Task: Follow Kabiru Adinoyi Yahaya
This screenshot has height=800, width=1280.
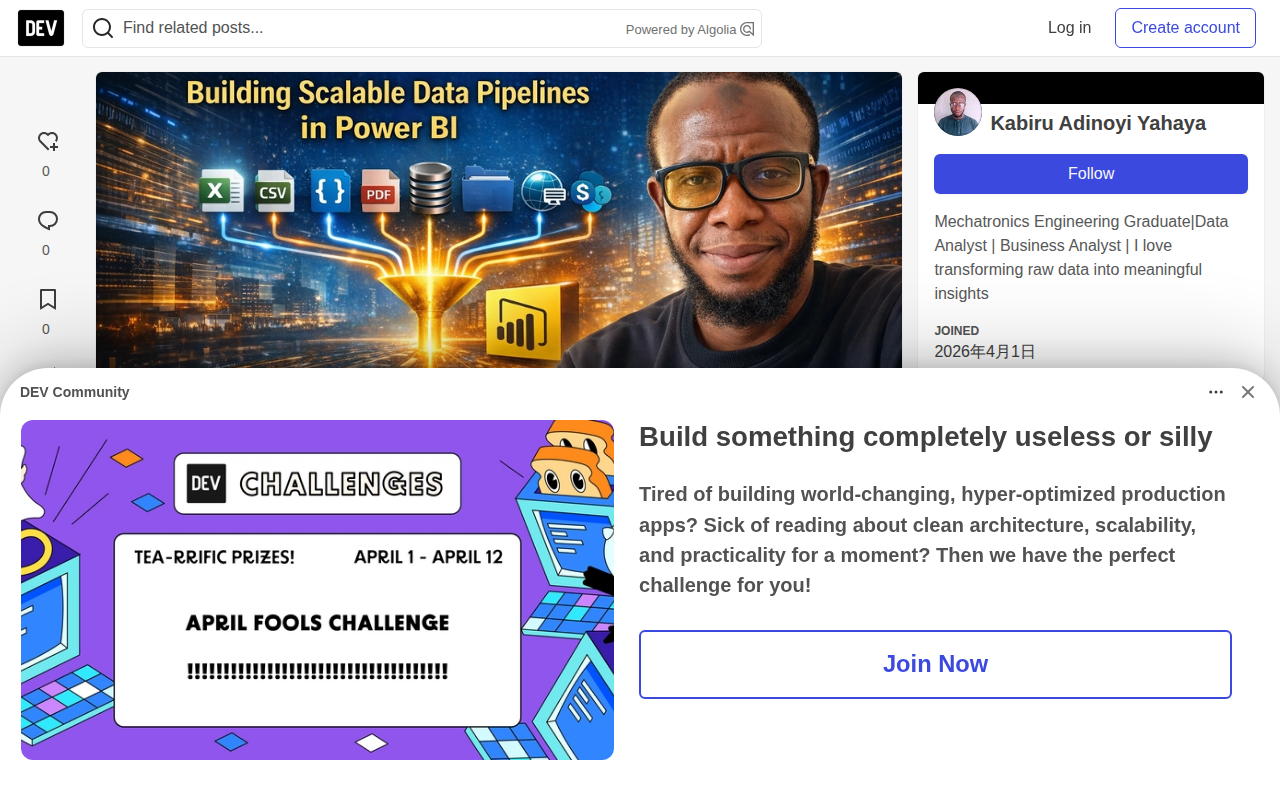Action: [x=1090, y=174]
